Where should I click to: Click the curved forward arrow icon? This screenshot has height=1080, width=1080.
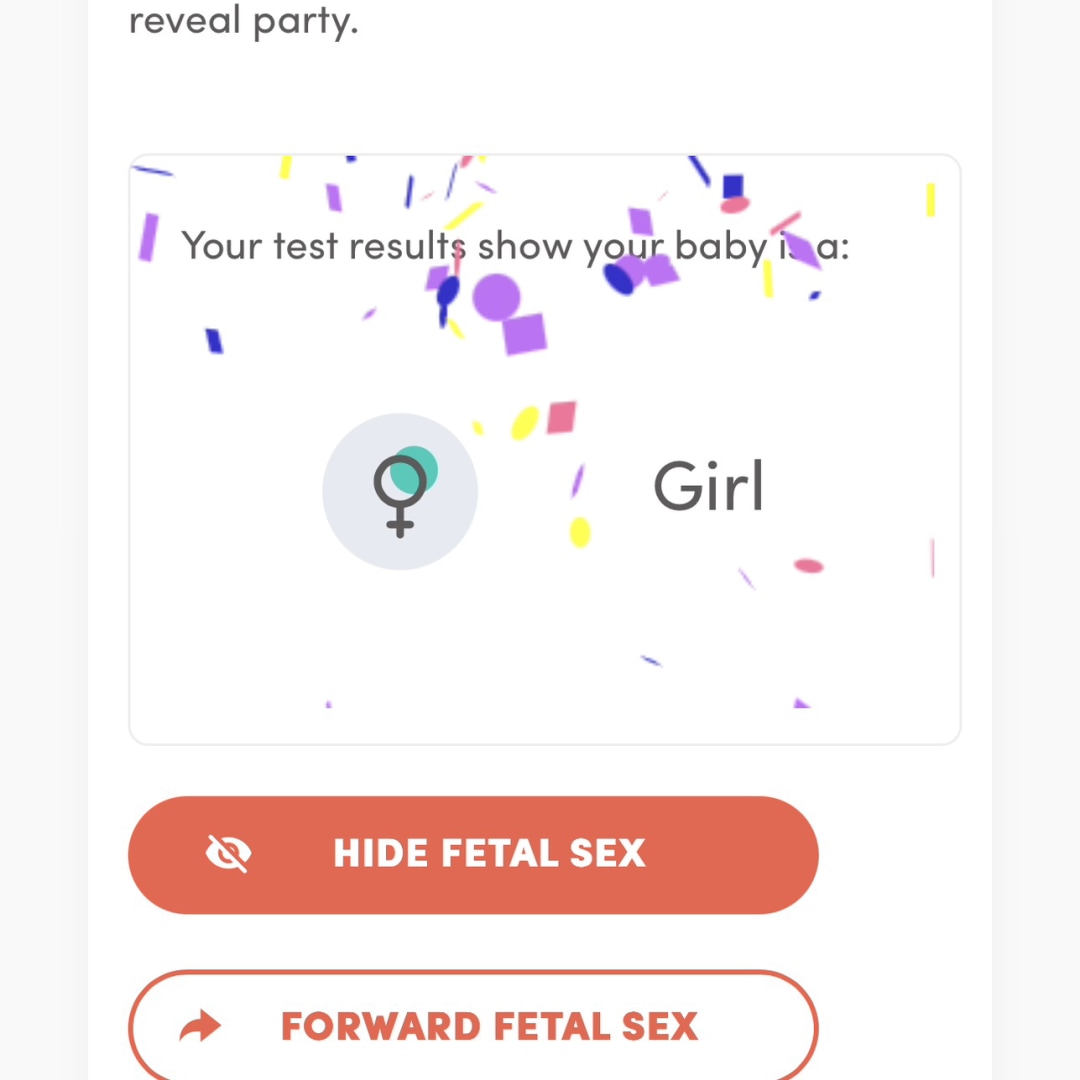[x=200, y=1026]
